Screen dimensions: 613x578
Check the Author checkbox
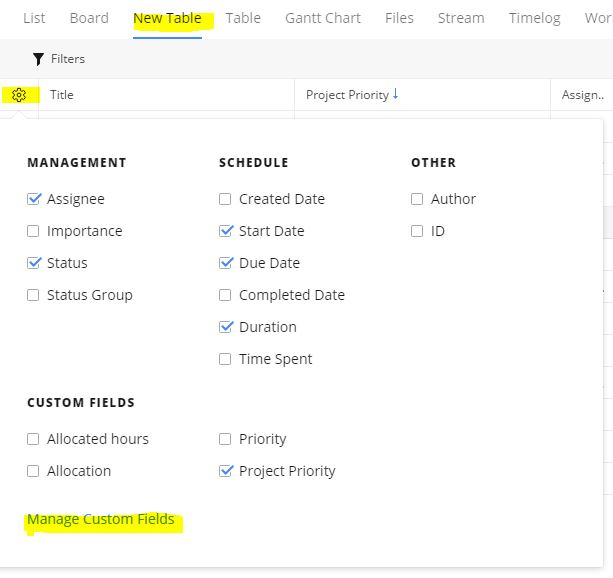[418, 199]
